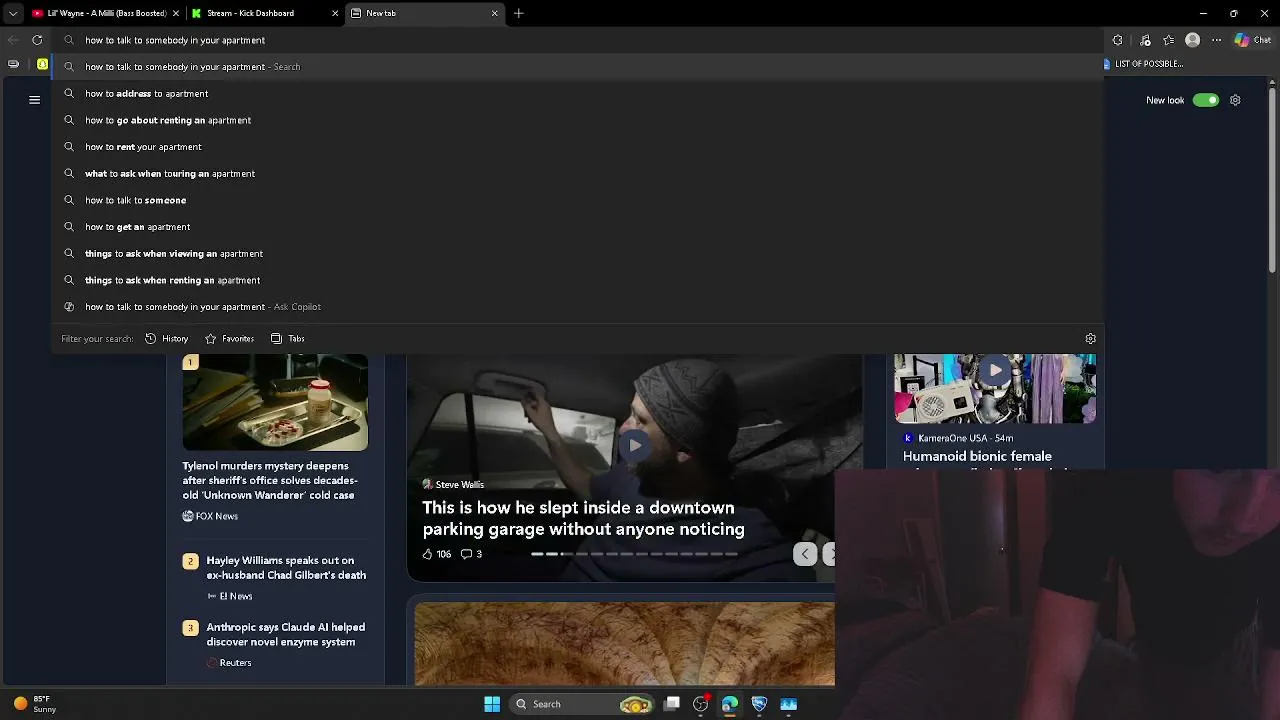Select suggestion 'how to address to apartment'
Image resolution: width=1280 pixels, height=720 pixels.
578,93
